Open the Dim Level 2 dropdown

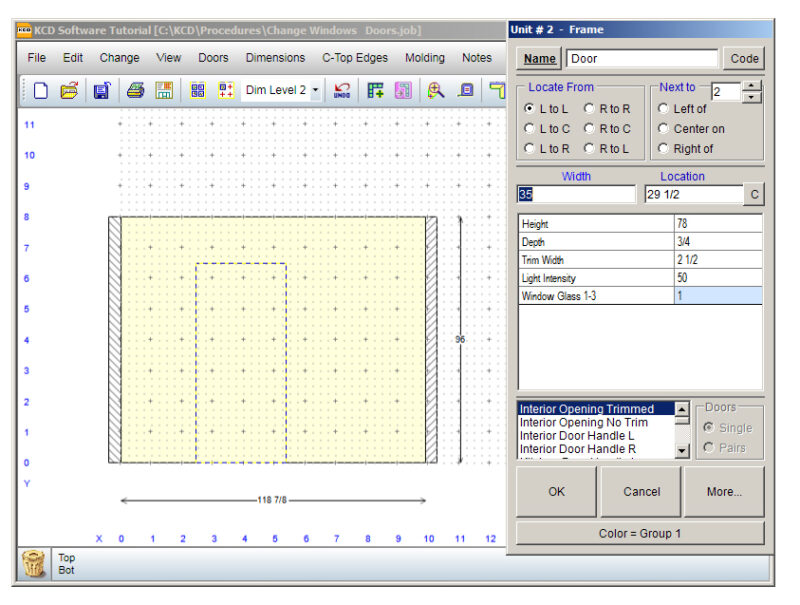point(316,90)
